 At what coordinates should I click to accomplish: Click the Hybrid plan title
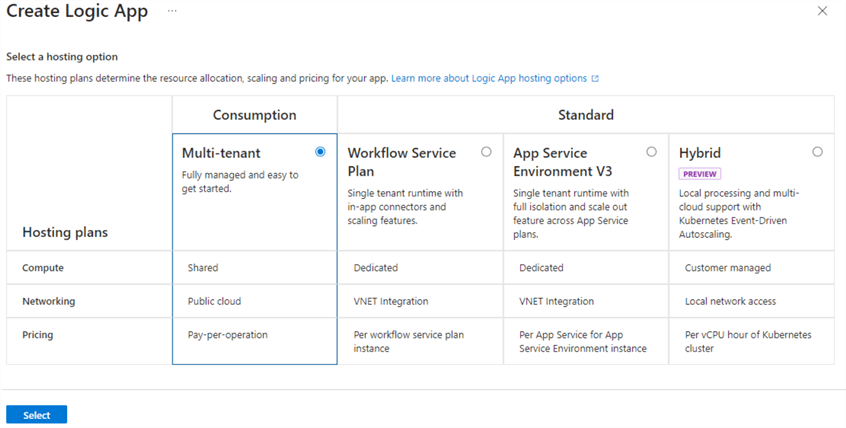[x=699, y=153]
